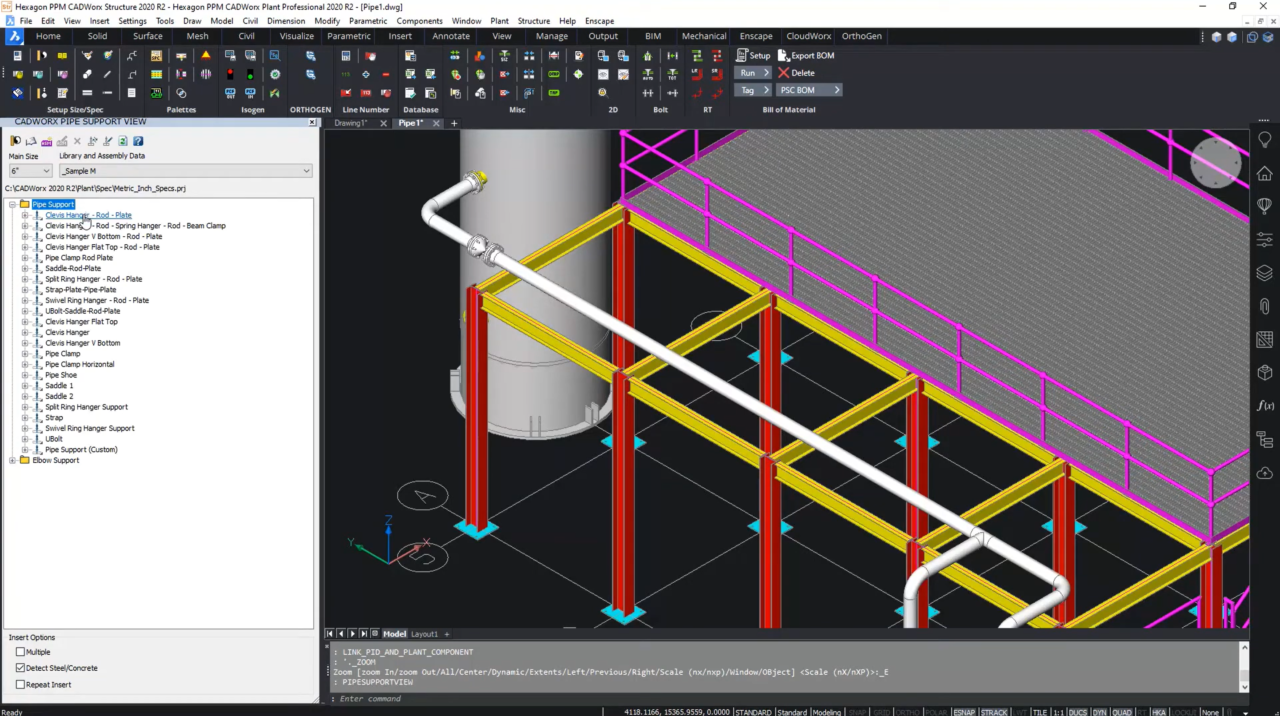Click the cloud icon in right sidebar
Viewport: 1280px width, 716px height.
1265,472
